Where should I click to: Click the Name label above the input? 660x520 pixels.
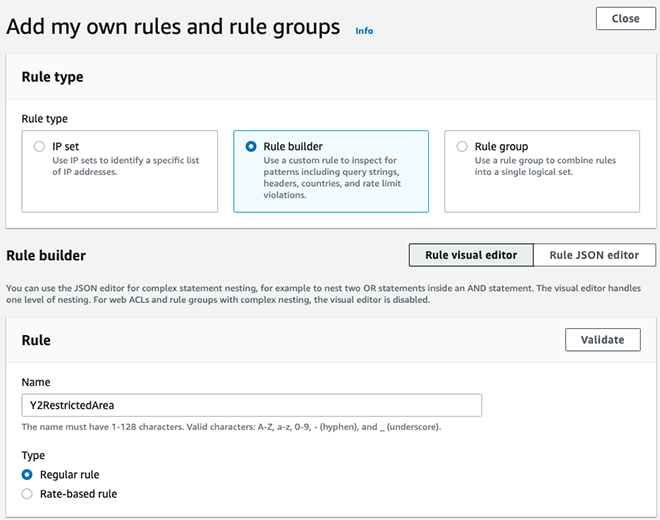coord(36,382)
